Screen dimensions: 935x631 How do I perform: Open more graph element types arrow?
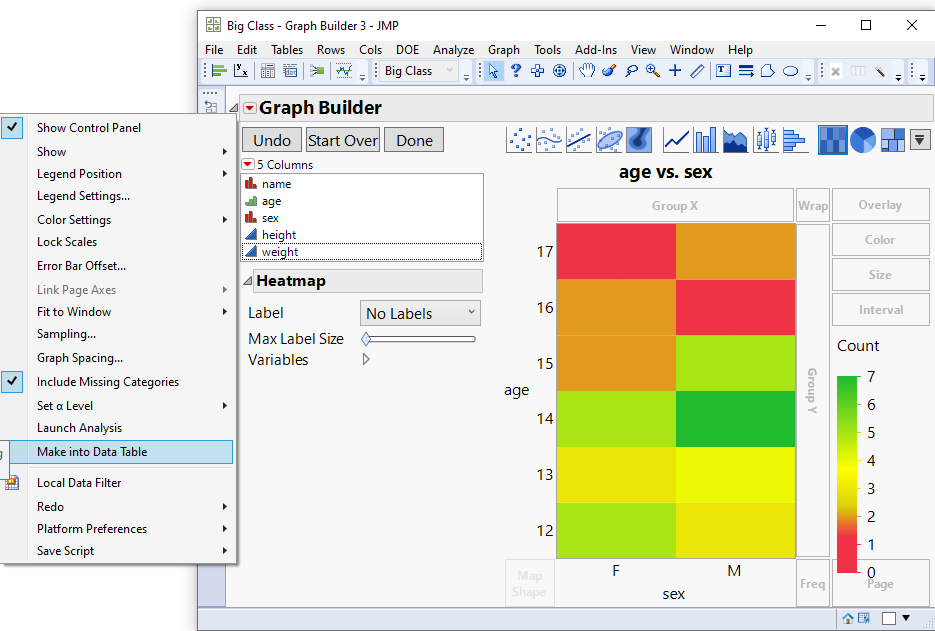(919, 140)
